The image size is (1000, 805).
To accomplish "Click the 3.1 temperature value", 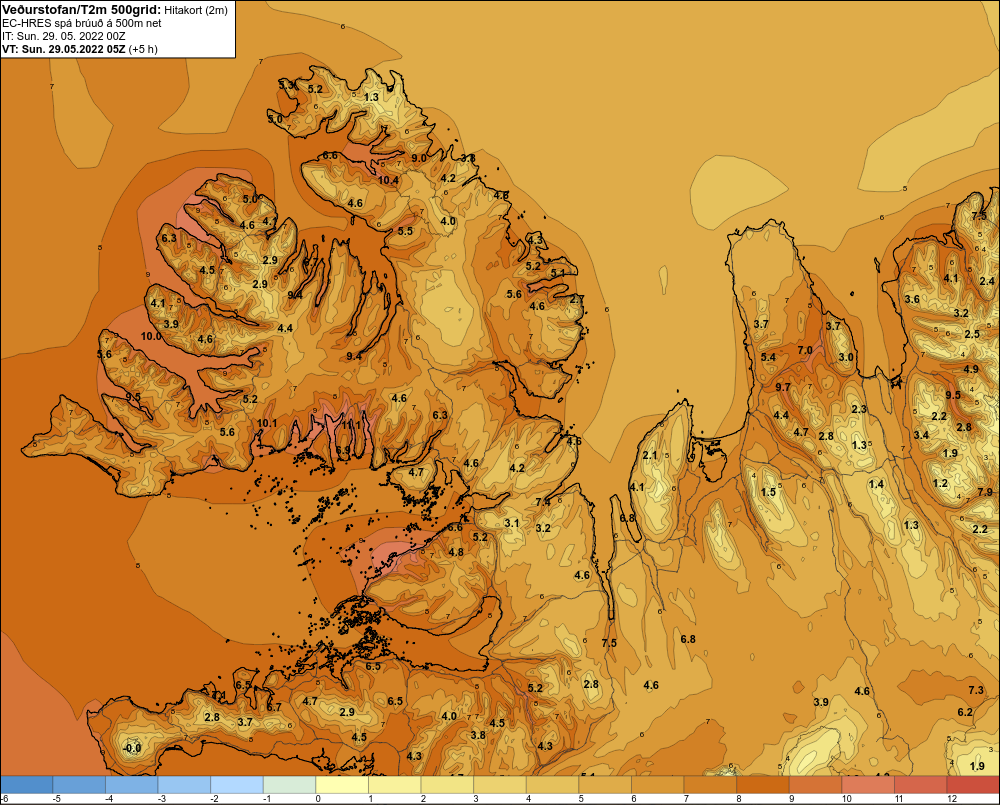I will 511,523.
